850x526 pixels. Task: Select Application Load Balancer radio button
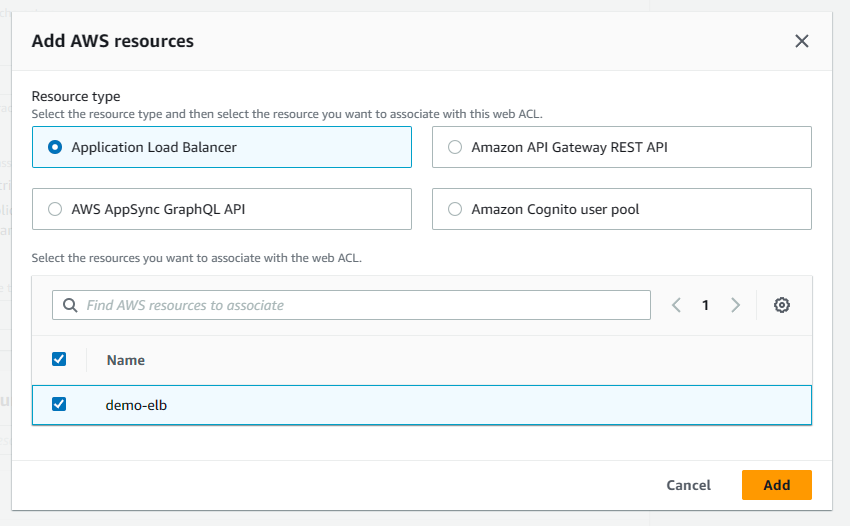[56, 147]
